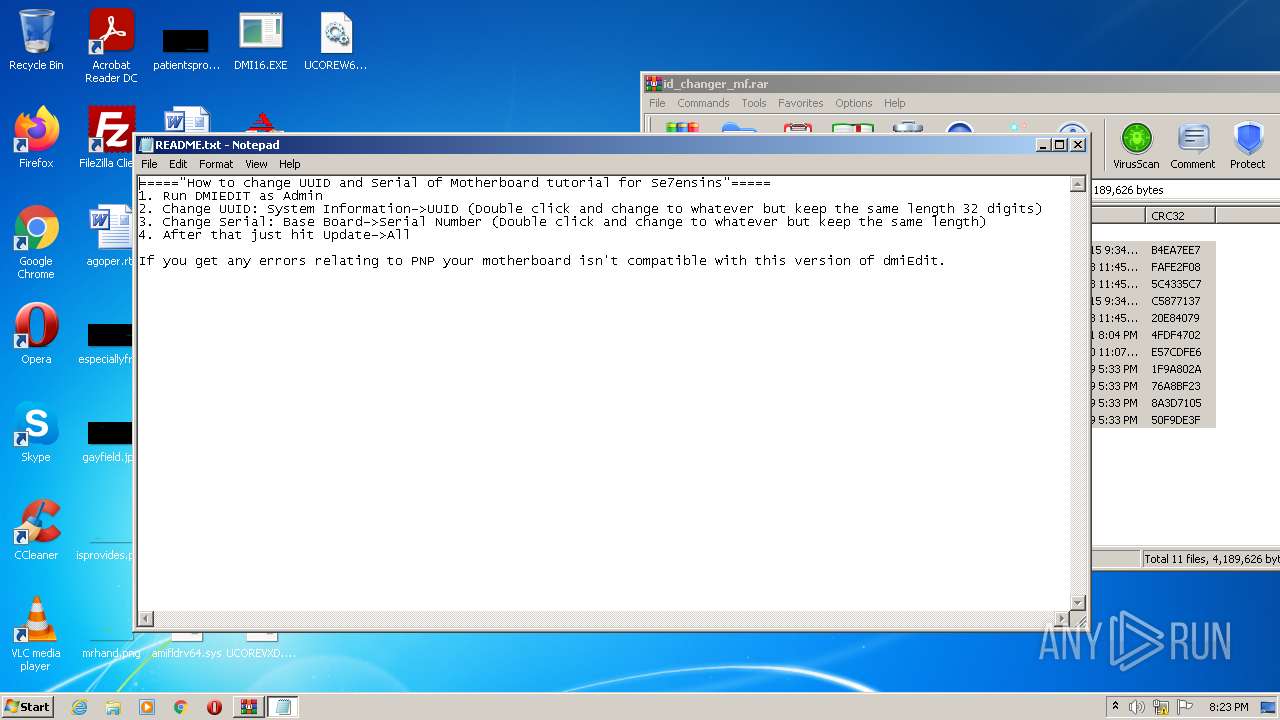Image resolution: width=1280 pixels, height=720 pixels.
Task: Launch Acrobat Reader DC from desktop
Action: 111,46
